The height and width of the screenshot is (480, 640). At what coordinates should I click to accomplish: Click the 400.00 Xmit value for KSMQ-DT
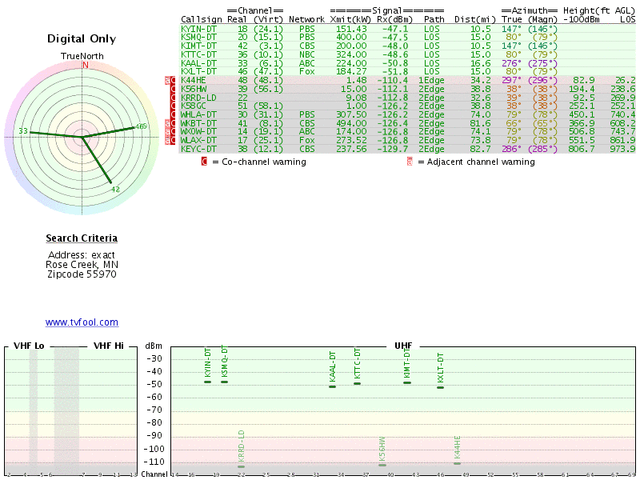point(351,38)
